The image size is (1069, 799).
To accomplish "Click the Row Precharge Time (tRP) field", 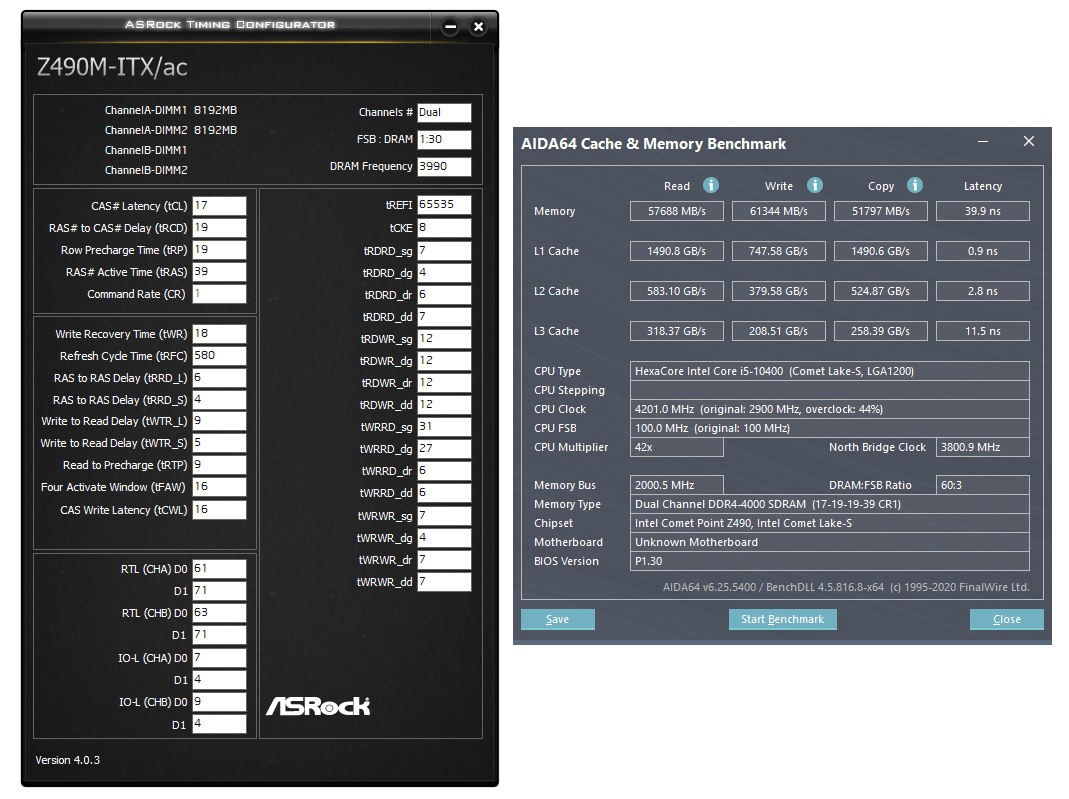I will pyautogui.click(x=219, y=250).
